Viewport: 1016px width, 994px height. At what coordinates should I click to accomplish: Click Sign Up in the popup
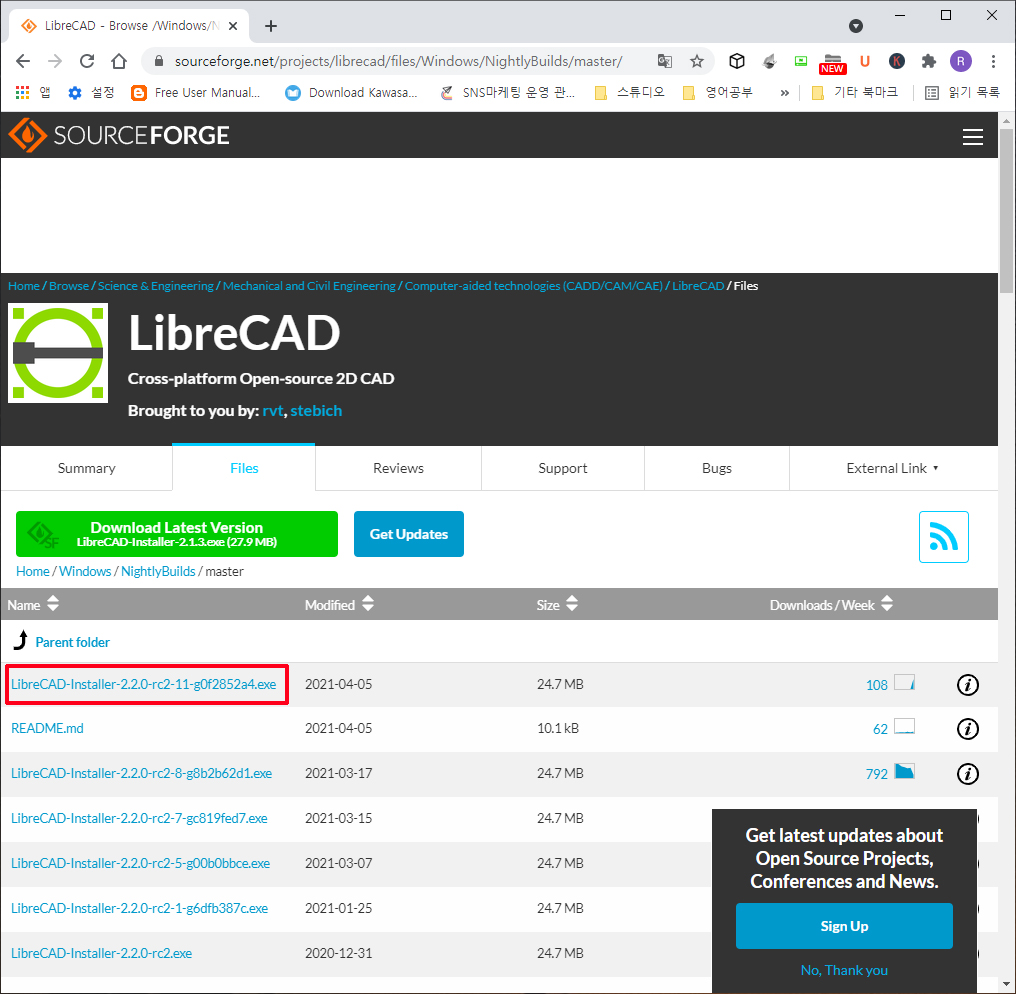(844, 926)
